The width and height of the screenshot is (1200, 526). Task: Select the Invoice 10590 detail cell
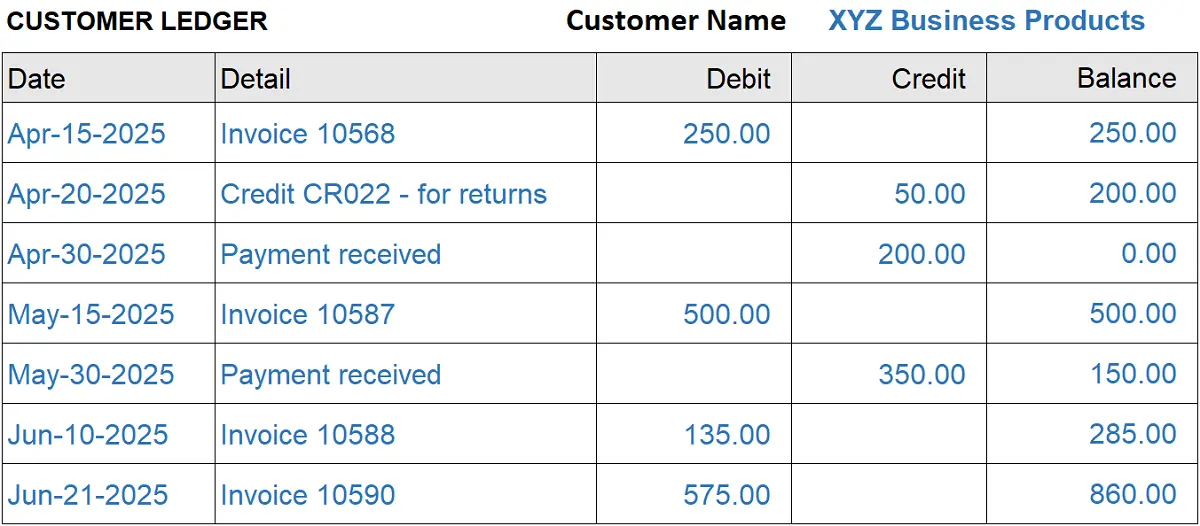click(x=308, y=494)
